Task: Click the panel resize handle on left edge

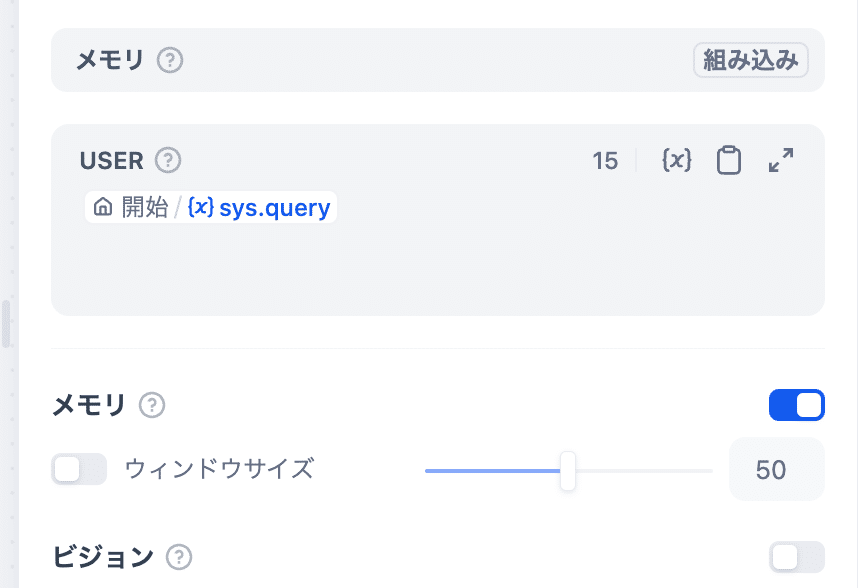Action: point(6,325)
